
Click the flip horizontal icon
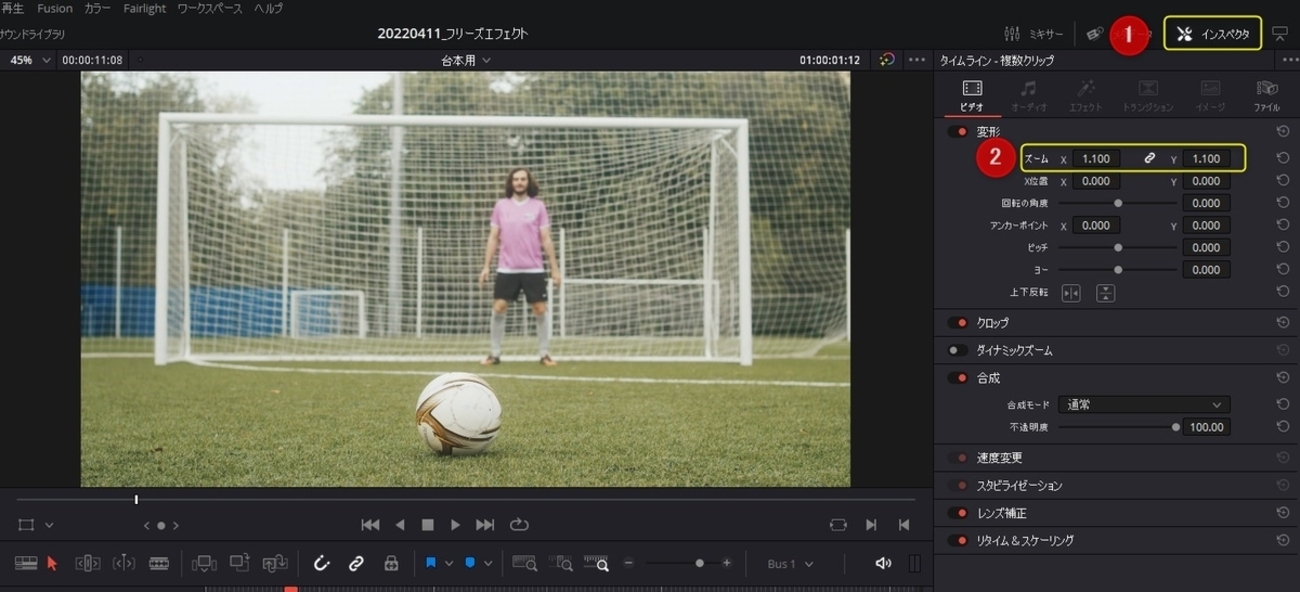1071,293
